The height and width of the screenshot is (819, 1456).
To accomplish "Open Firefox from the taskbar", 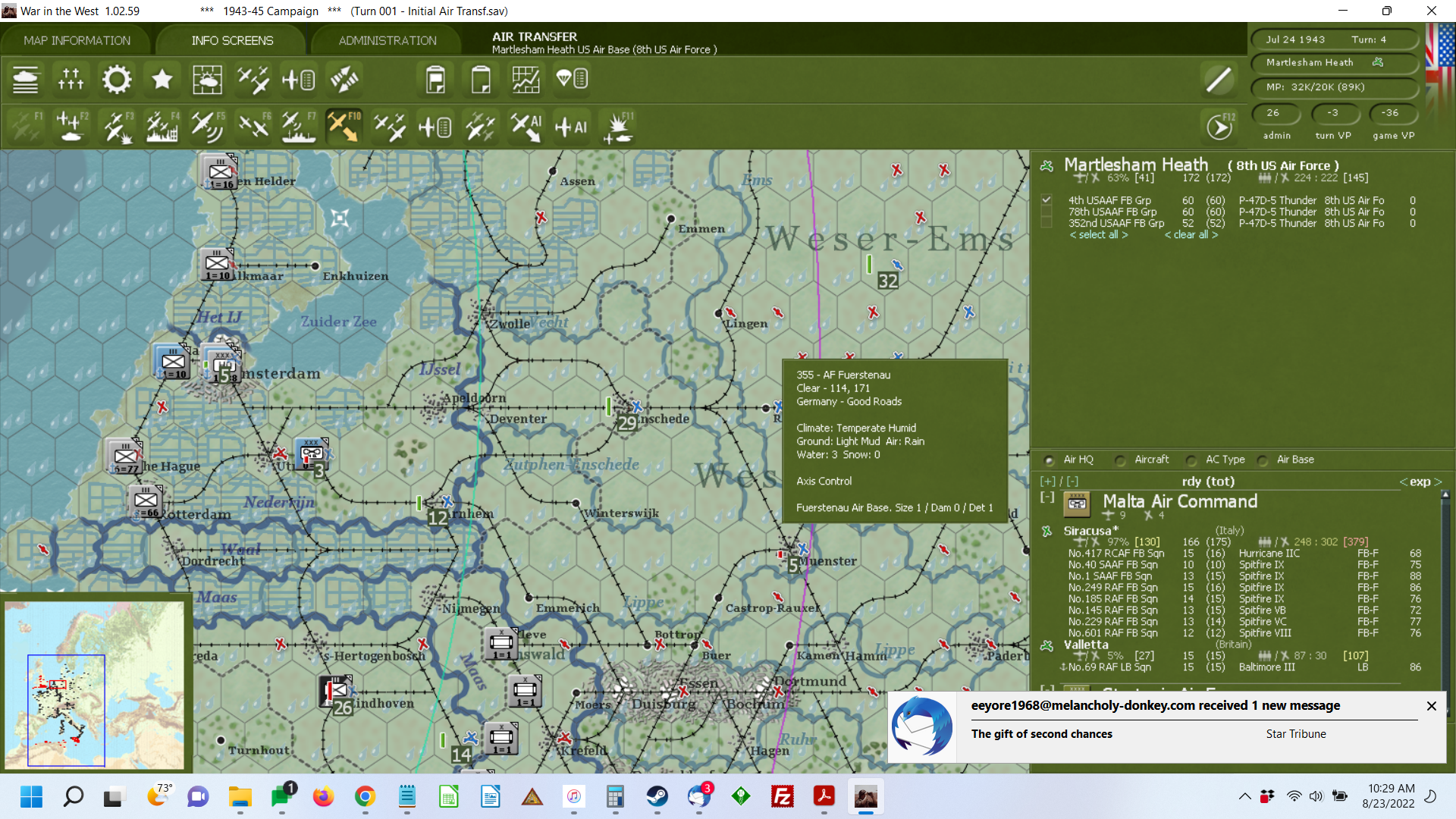I will coord(323,797).
